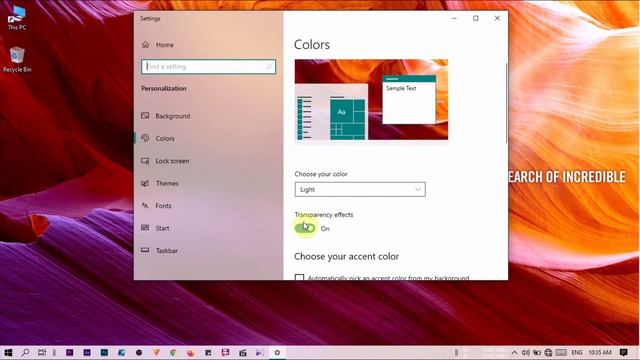Click the Settings window vertical scrollbar
The image size is (640, 360).
coord(506,102)
